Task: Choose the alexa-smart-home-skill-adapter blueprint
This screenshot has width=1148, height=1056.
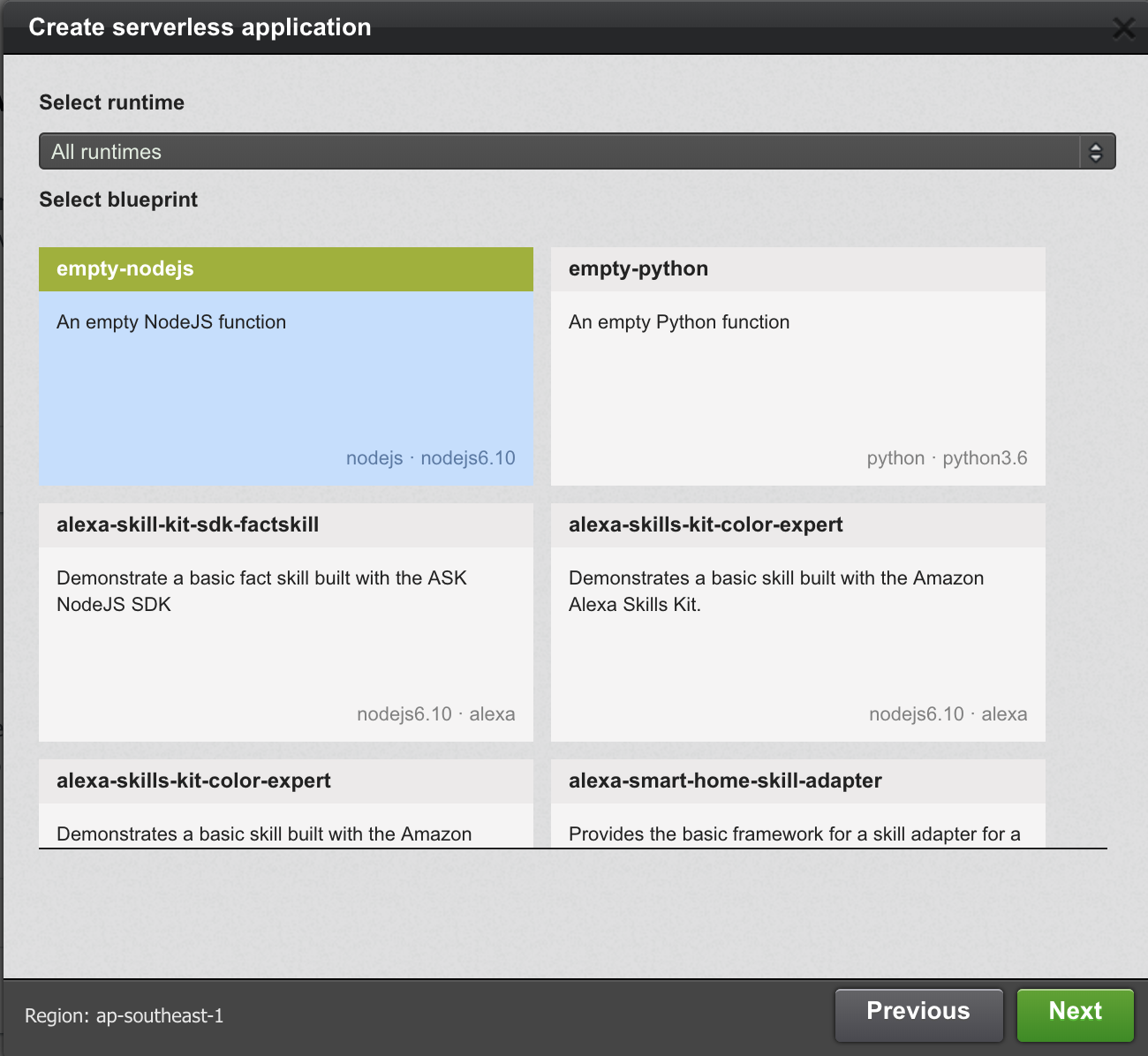Action: tap(798, 803)
